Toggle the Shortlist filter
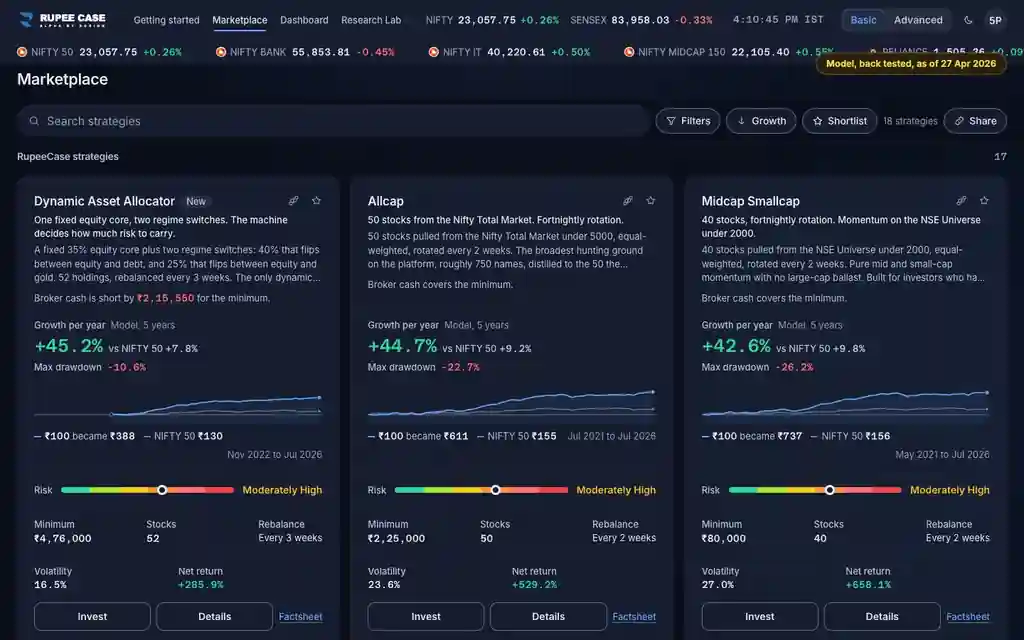Screen dimensions: 1024x640 tap(839, 121)
